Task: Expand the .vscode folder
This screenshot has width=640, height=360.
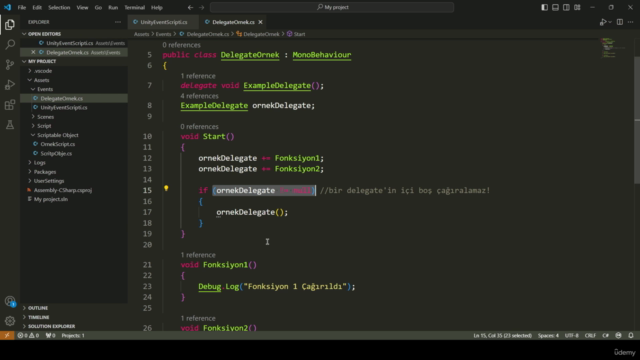Action: [x=43, y=71]
